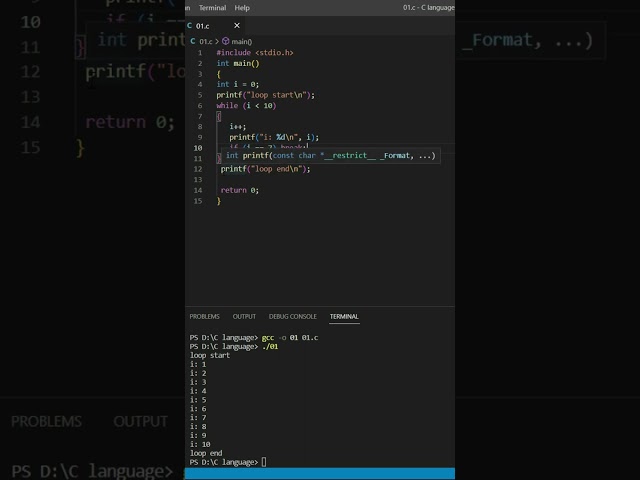Switch to the DEBUG CONSOLE tab
640x480 pixels.
pyautogui.click(x=293, y=316)
